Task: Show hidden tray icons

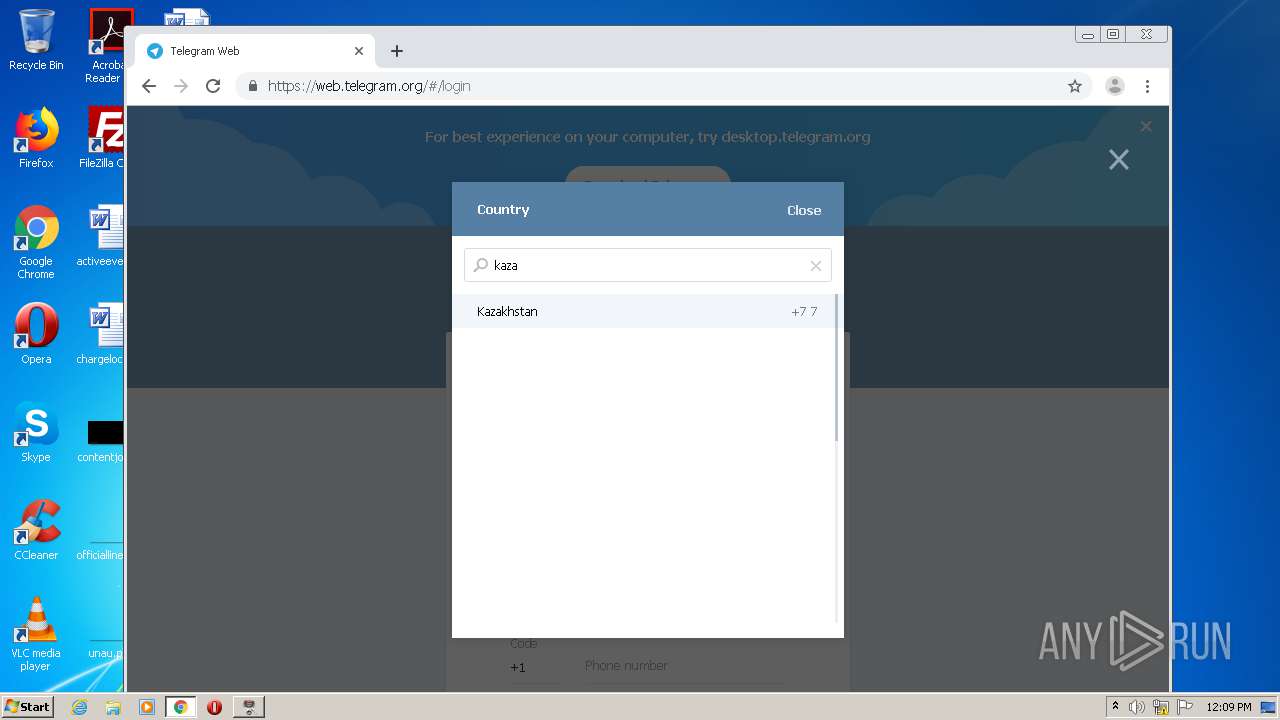Action: [x=1115, y=707]
